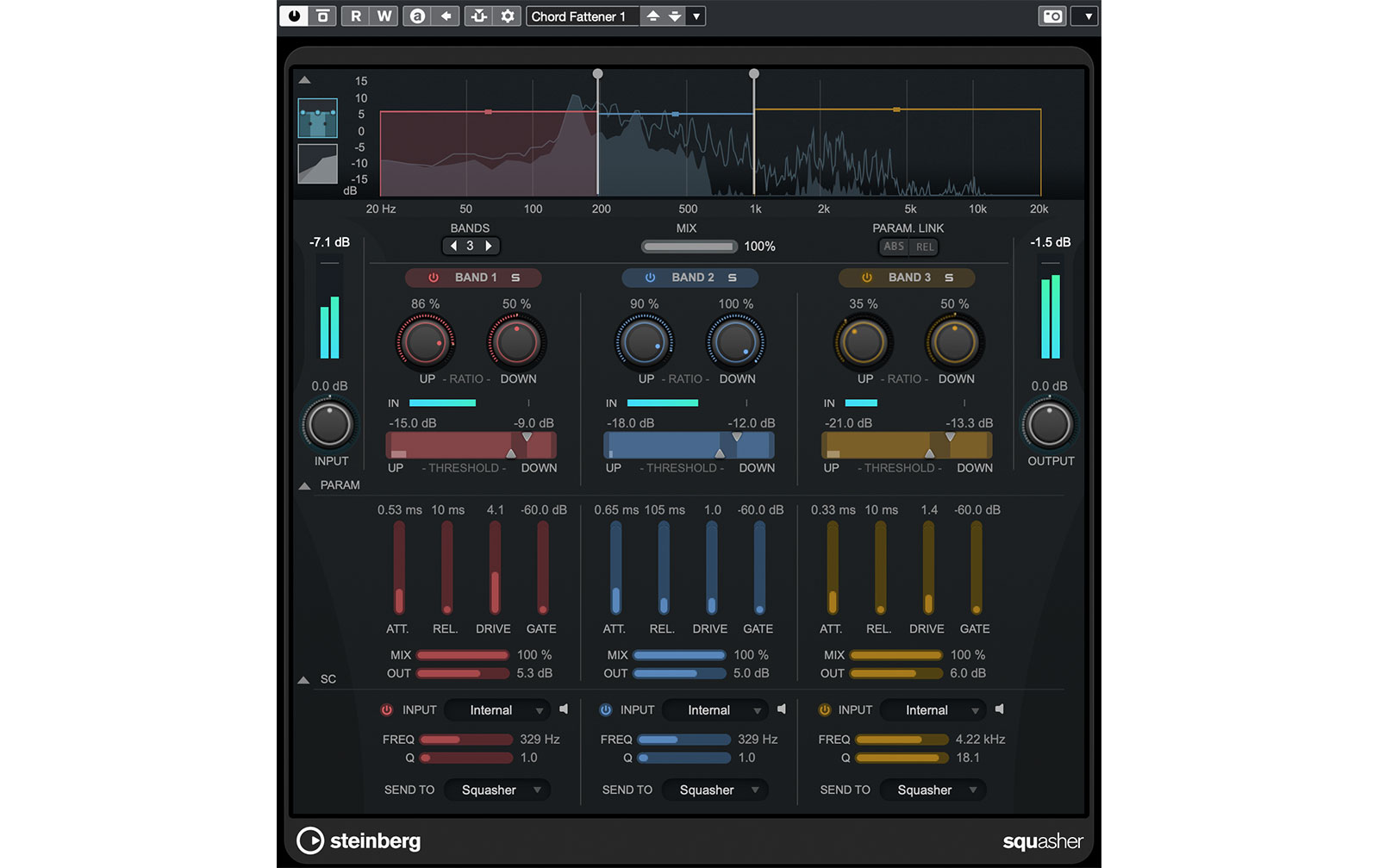
Task: Click the side-chain activate icon in toolbar
Action: pos(478,16)
